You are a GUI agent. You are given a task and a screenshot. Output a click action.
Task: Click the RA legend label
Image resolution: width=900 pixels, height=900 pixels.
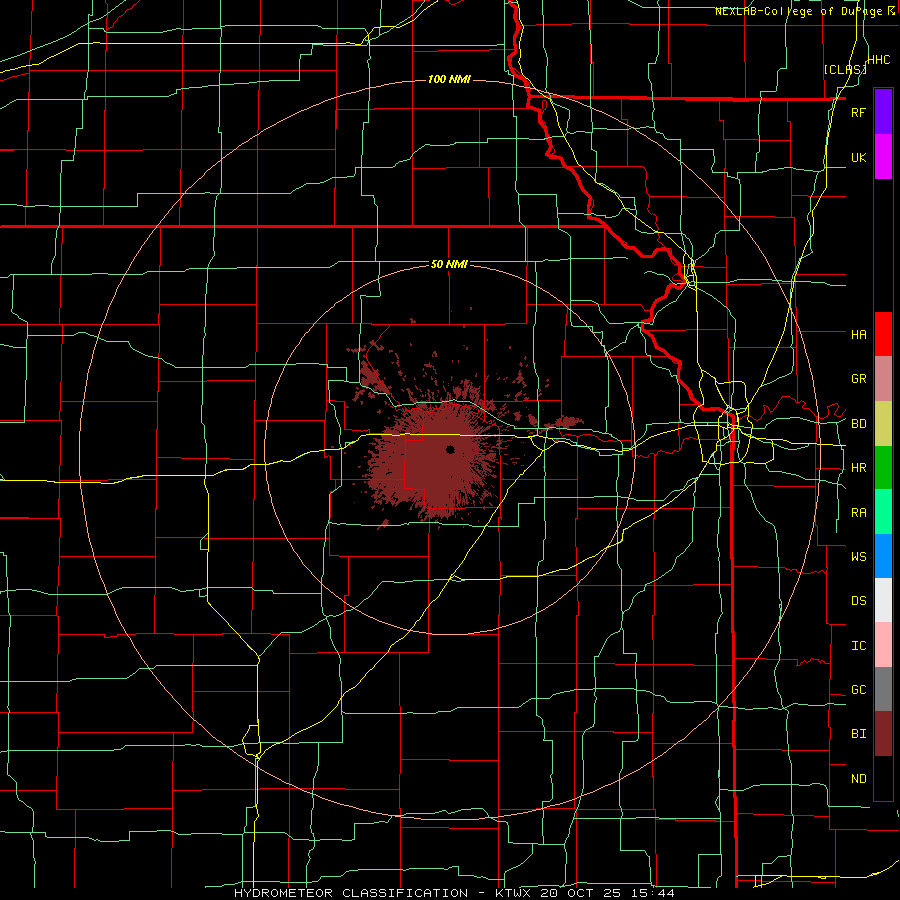858,513
